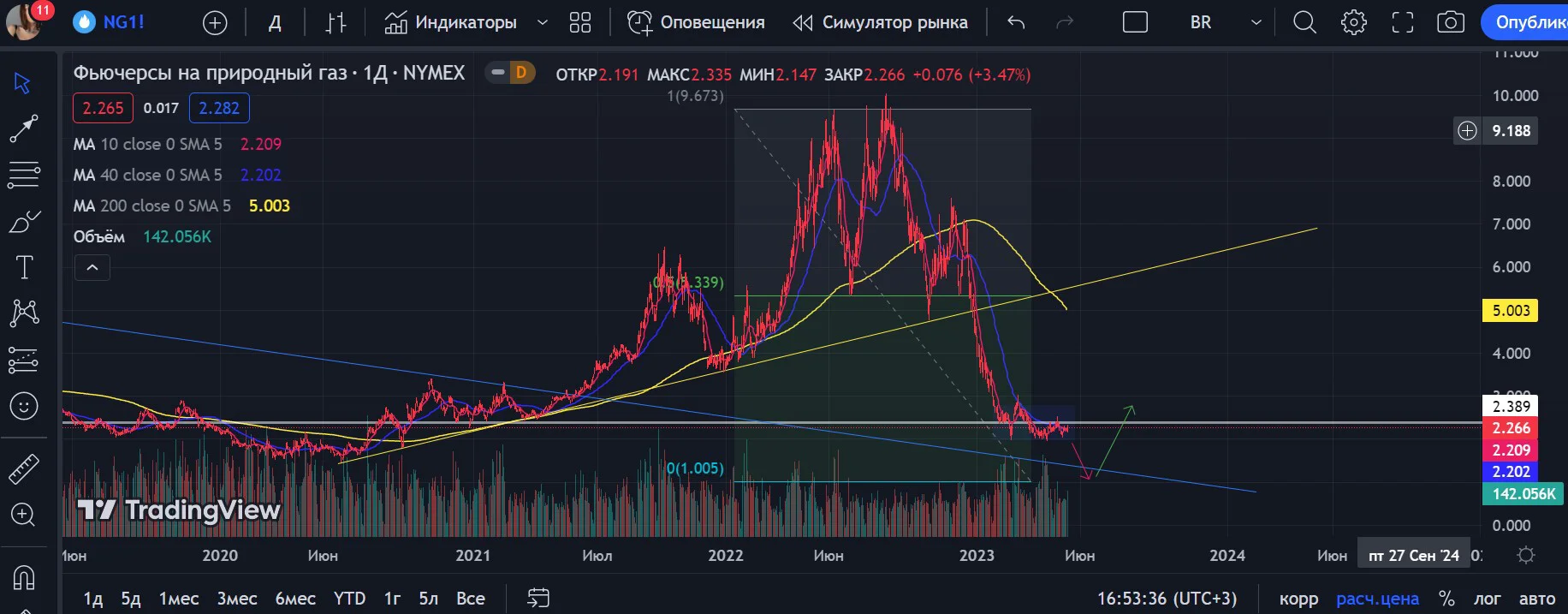Start the Симулятор рынка replay
This screenshot has height=614, width=1568.
[880, 23]
